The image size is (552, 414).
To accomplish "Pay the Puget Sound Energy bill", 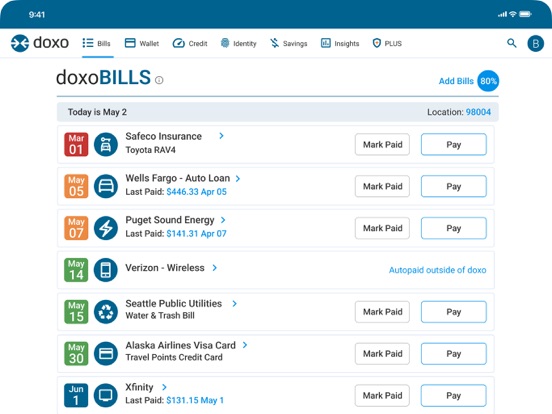I will click(454, 228).
